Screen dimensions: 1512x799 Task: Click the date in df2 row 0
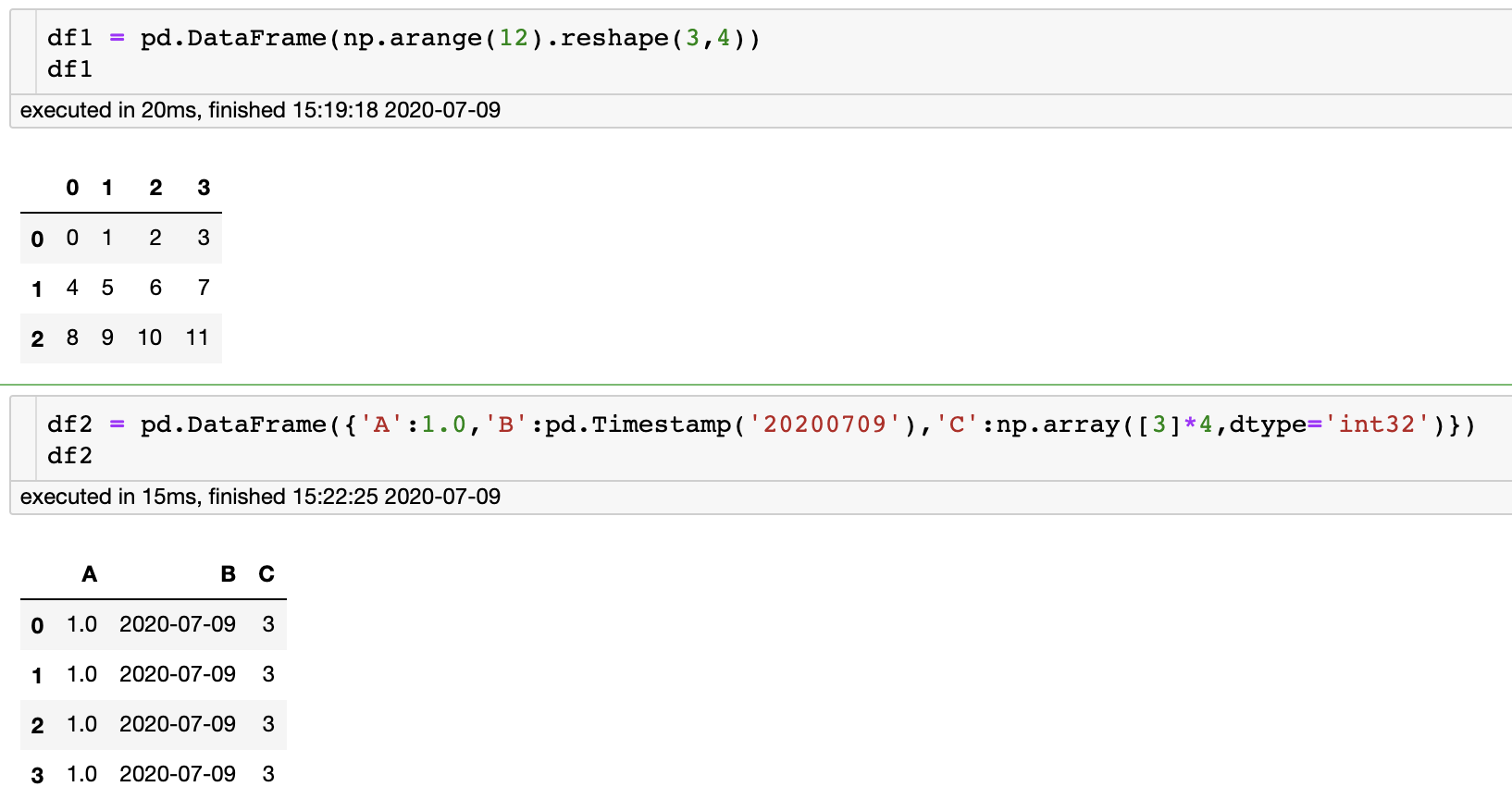178,624
